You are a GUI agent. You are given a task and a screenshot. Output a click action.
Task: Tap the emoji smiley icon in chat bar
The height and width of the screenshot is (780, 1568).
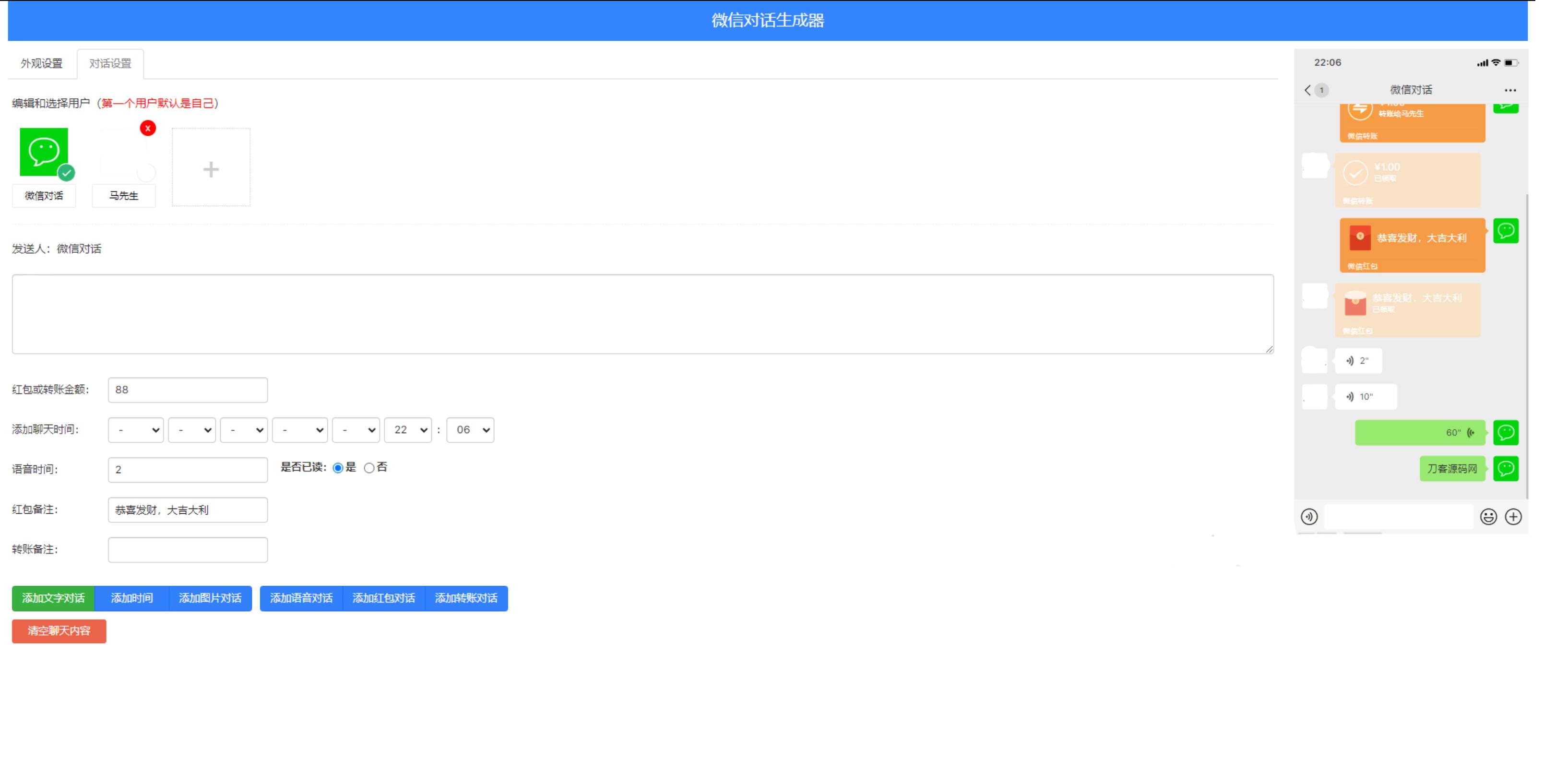coord(1488,517)
